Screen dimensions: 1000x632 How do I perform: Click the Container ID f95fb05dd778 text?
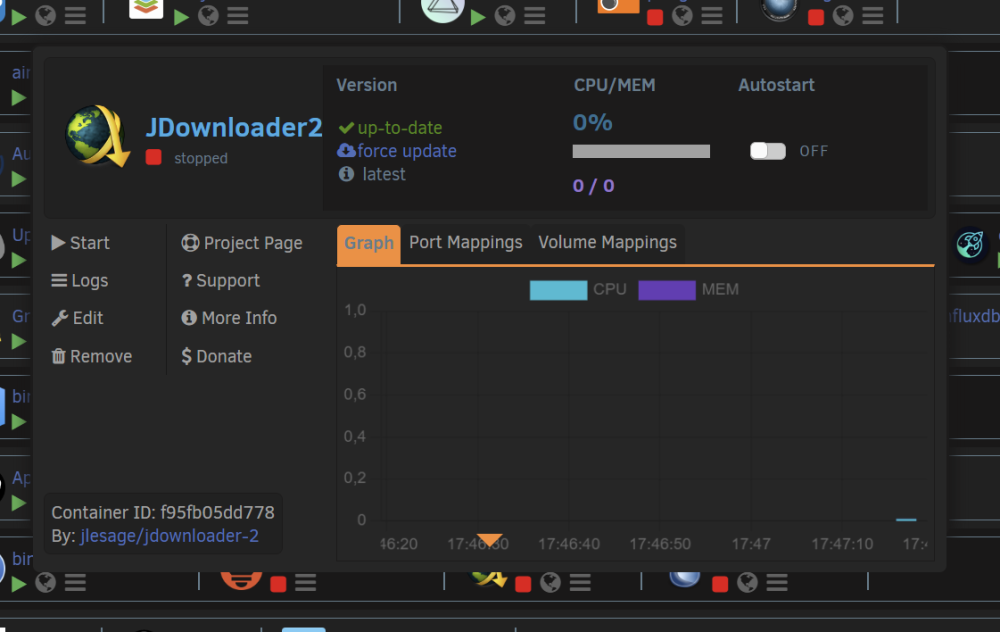point(163,513)
